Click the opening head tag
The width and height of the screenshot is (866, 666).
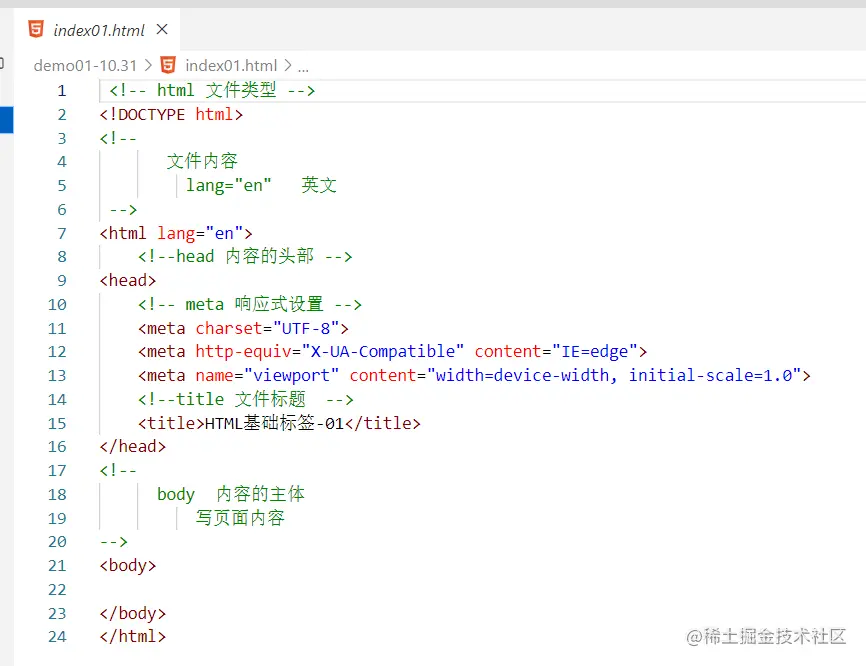click(x=128, y=281)
